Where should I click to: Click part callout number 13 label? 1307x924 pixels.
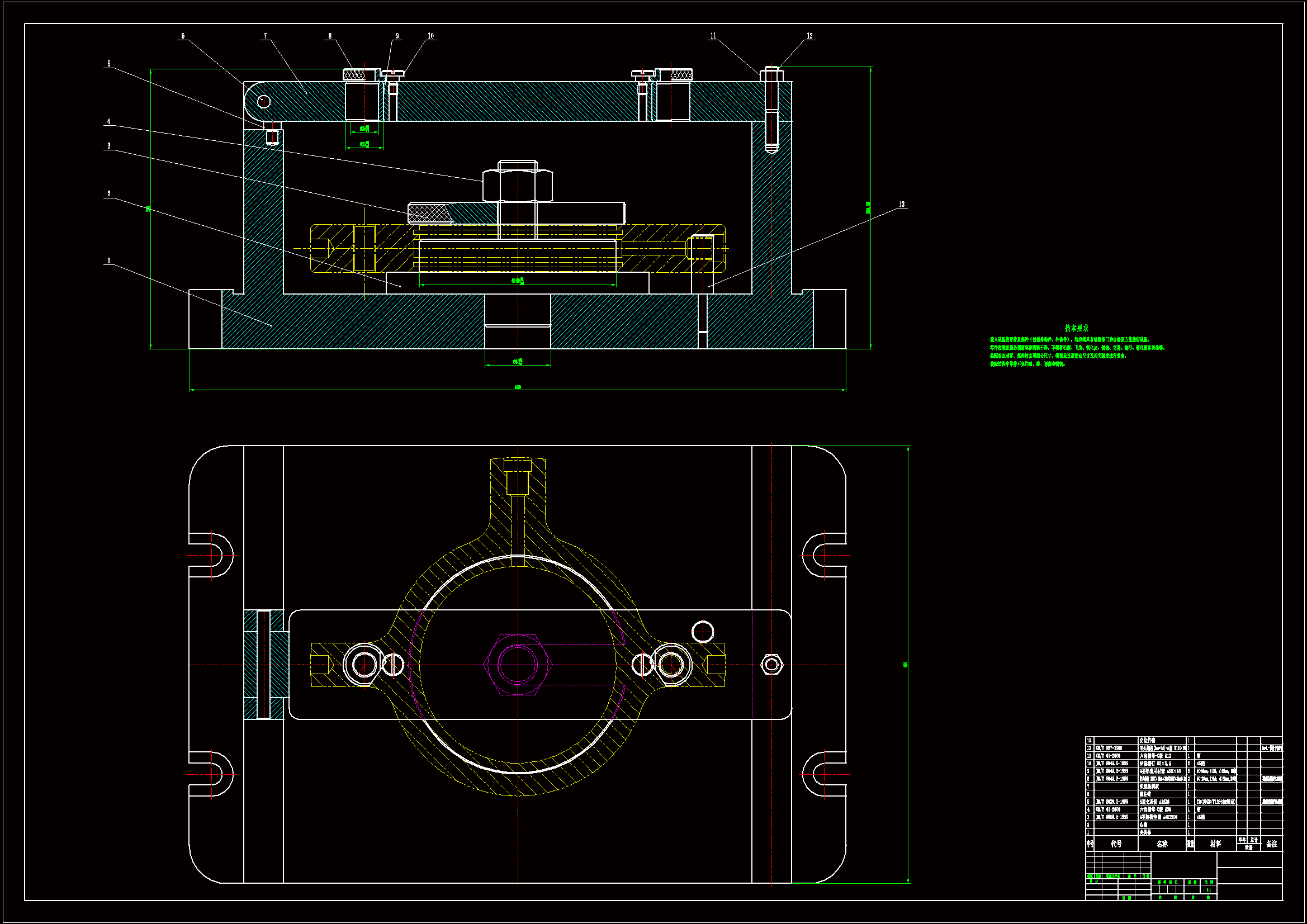tap(901, 205)
